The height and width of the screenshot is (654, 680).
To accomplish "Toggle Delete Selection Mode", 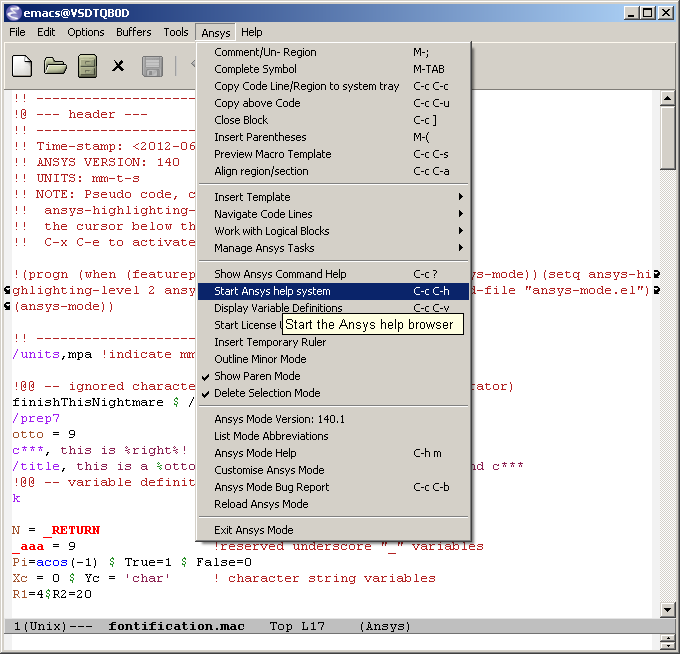I will [333, 393].
